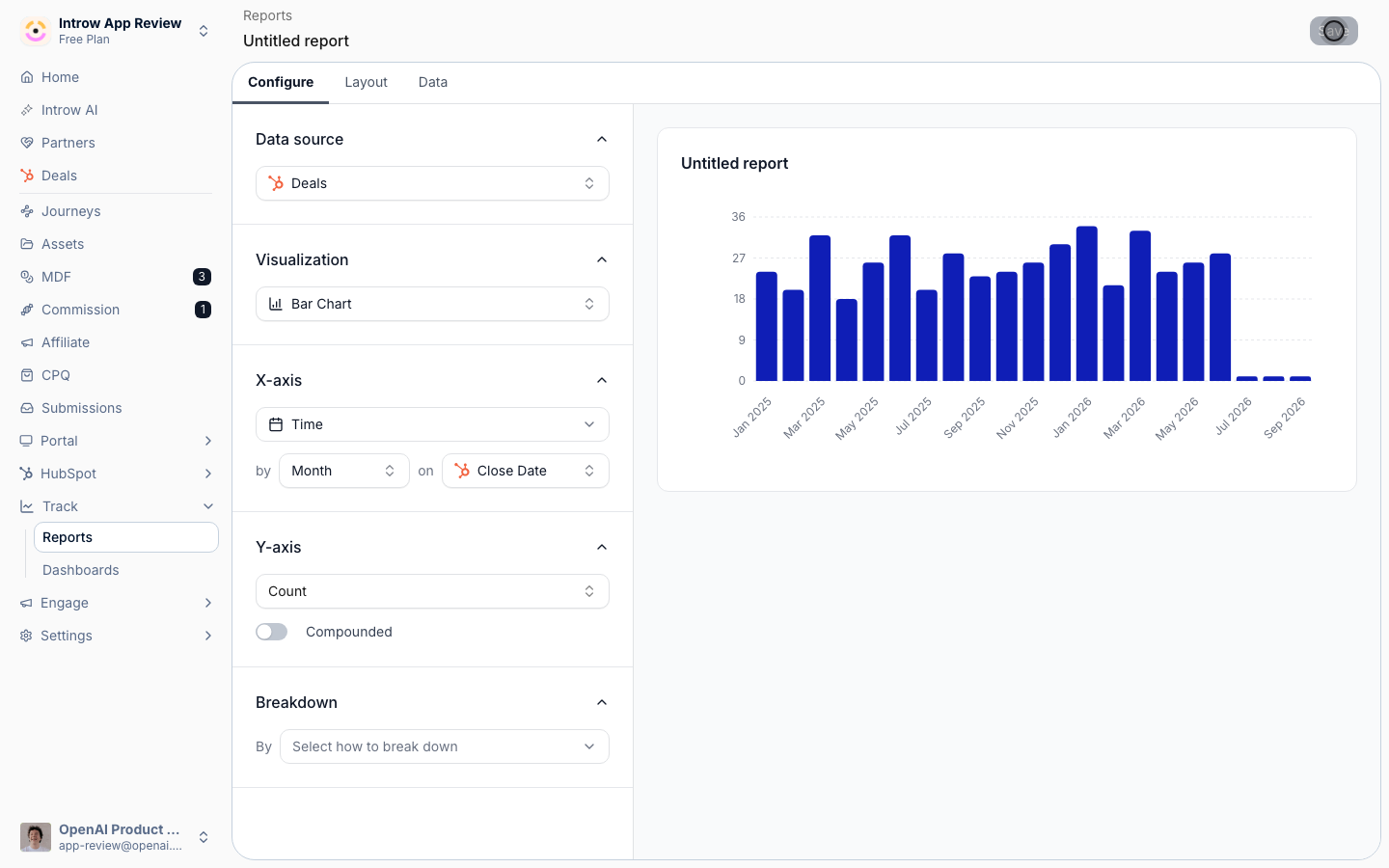
Task: Switch to the Layout tab
Action: click(367, 82)
